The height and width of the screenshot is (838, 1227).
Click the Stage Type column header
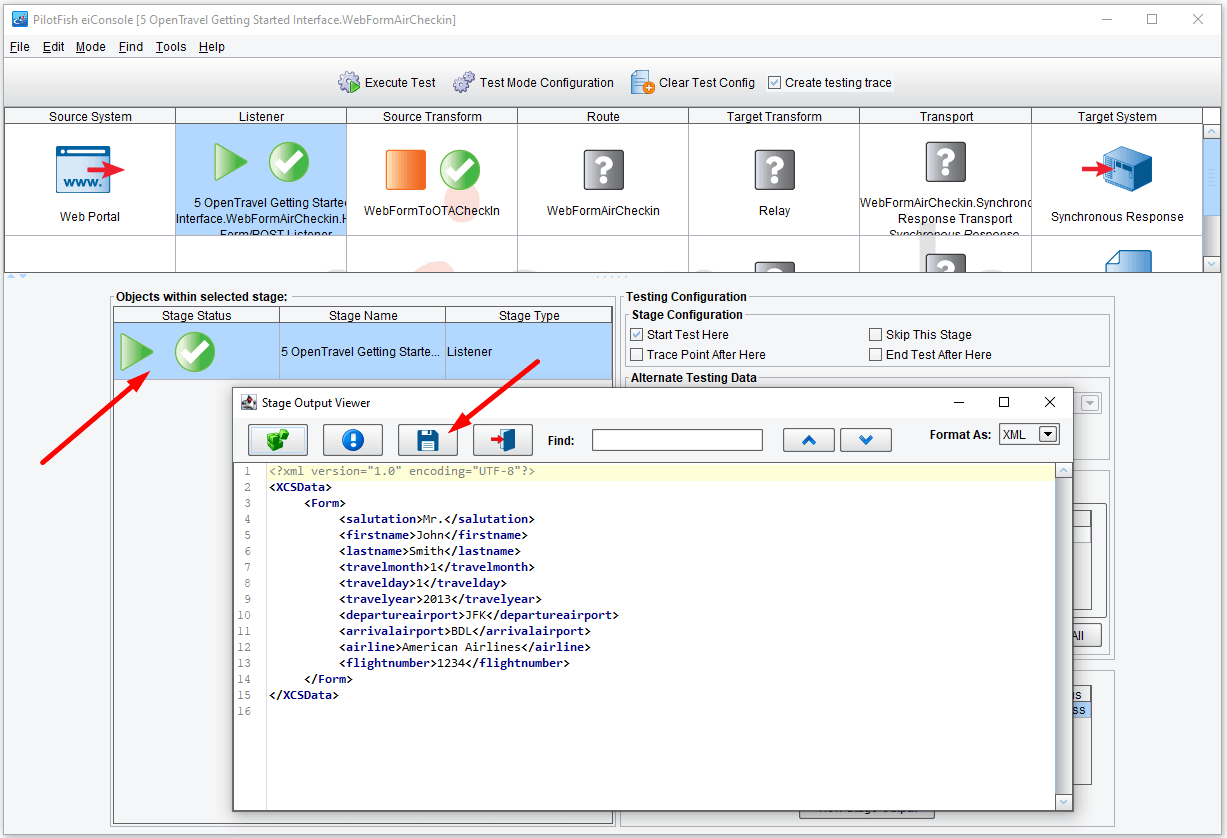(529, 315)
